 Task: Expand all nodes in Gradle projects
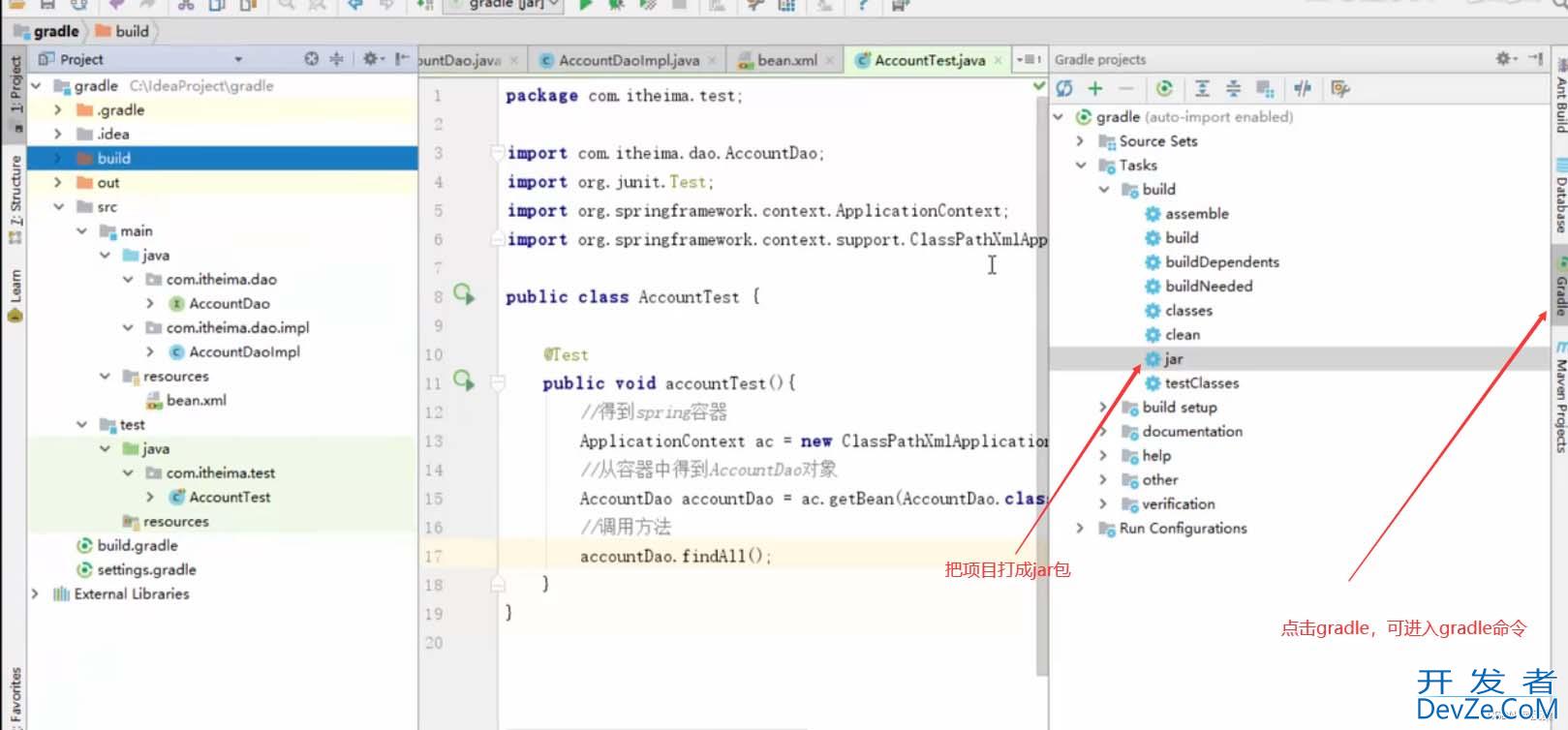(1202, 88)
